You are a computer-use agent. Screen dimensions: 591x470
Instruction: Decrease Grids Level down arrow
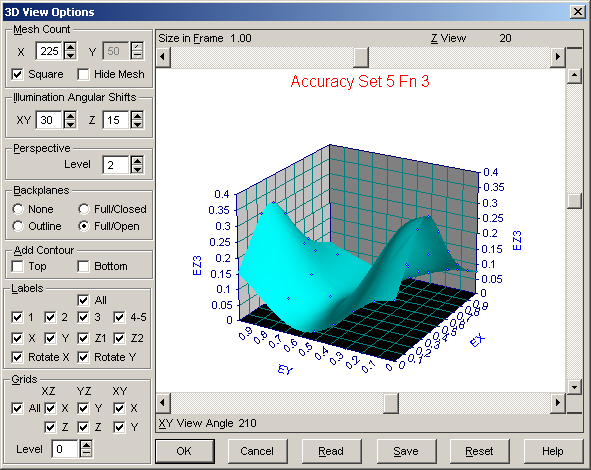pos(86,453)
